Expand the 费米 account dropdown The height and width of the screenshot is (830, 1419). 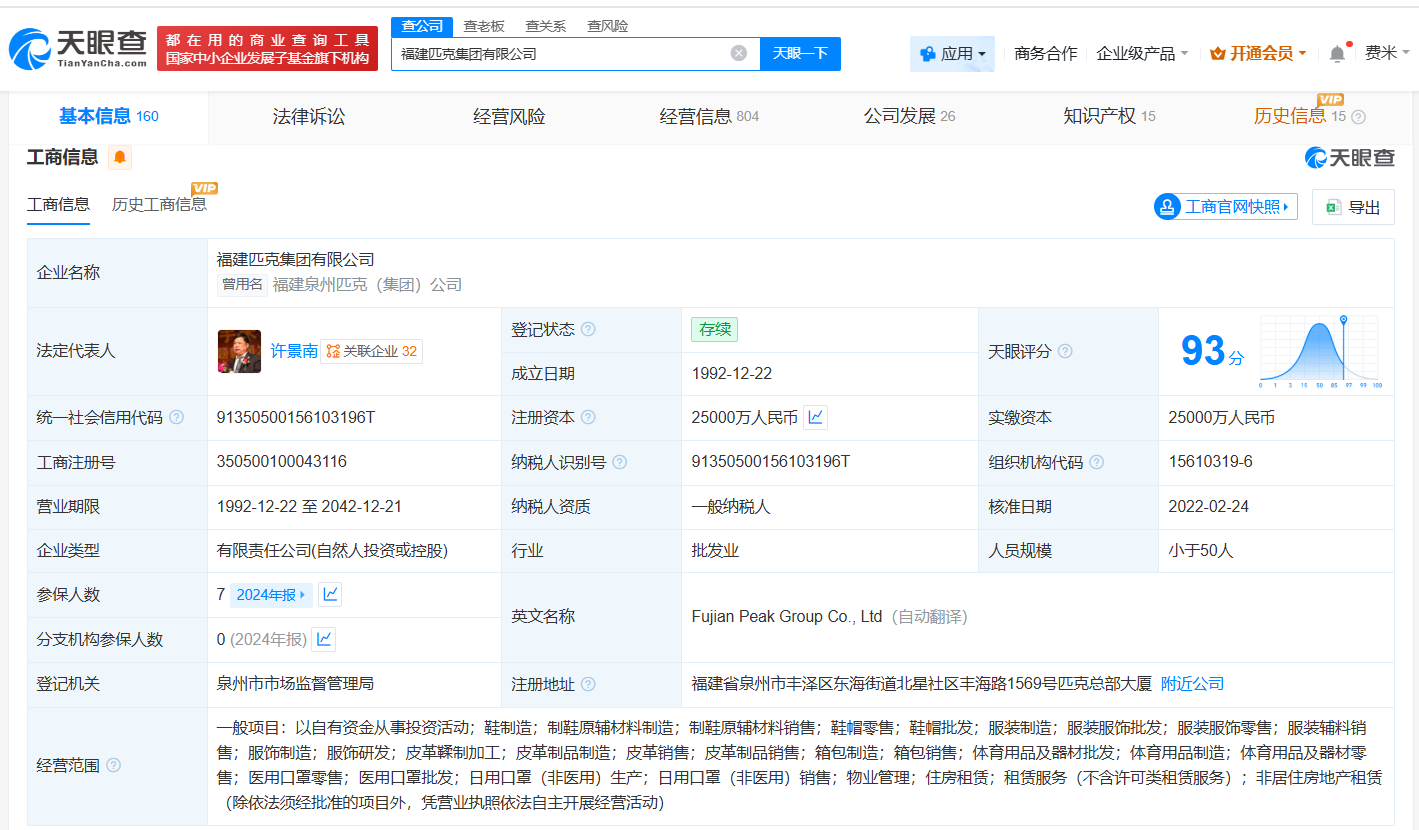pyautogui.click(x=1392, y=53)
